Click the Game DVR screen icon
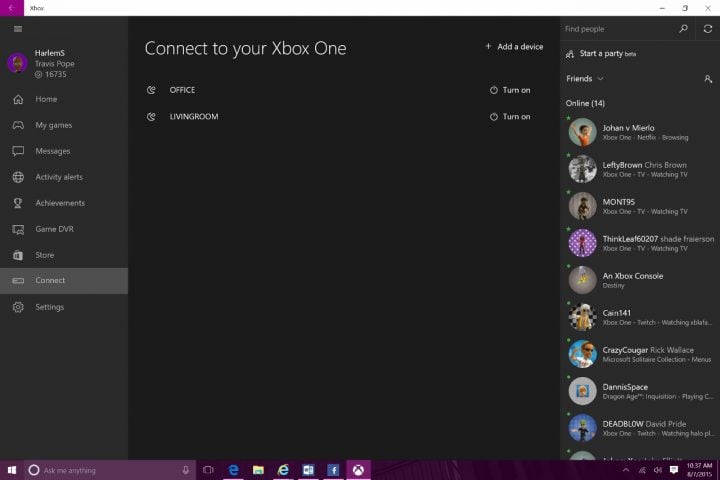 pyautogui.click(x=18, y=229)
